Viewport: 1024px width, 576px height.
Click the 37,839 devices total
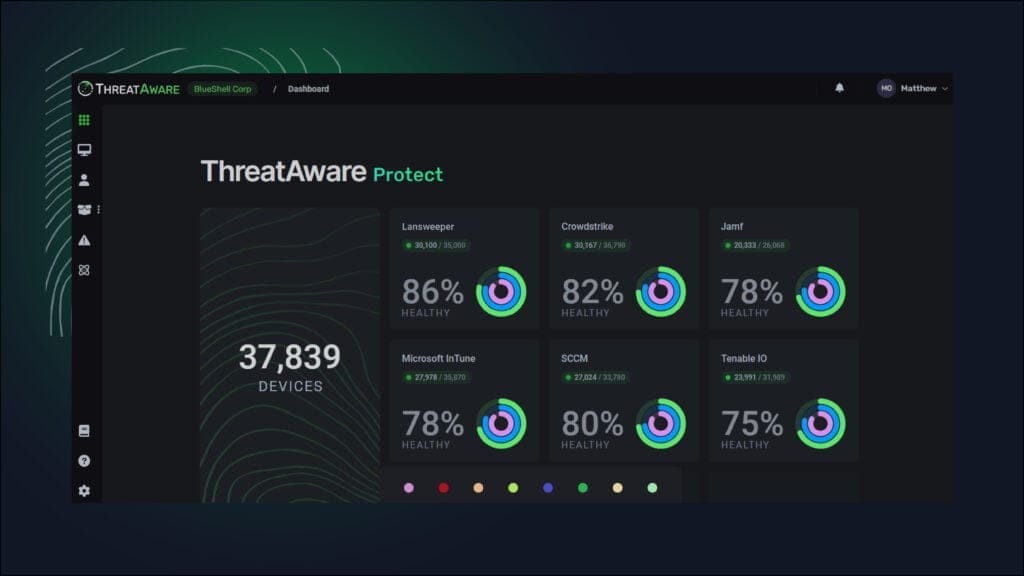click(x=289, y=357)
